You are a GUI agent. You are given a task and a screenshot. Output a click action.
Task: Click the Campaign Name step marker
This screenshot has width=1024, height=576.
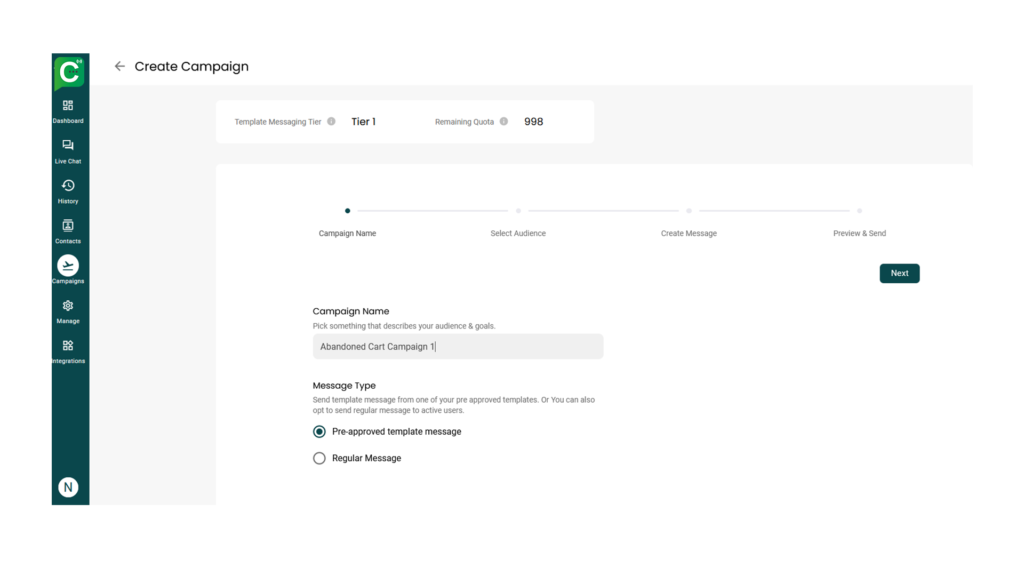(x=347, y=211)
